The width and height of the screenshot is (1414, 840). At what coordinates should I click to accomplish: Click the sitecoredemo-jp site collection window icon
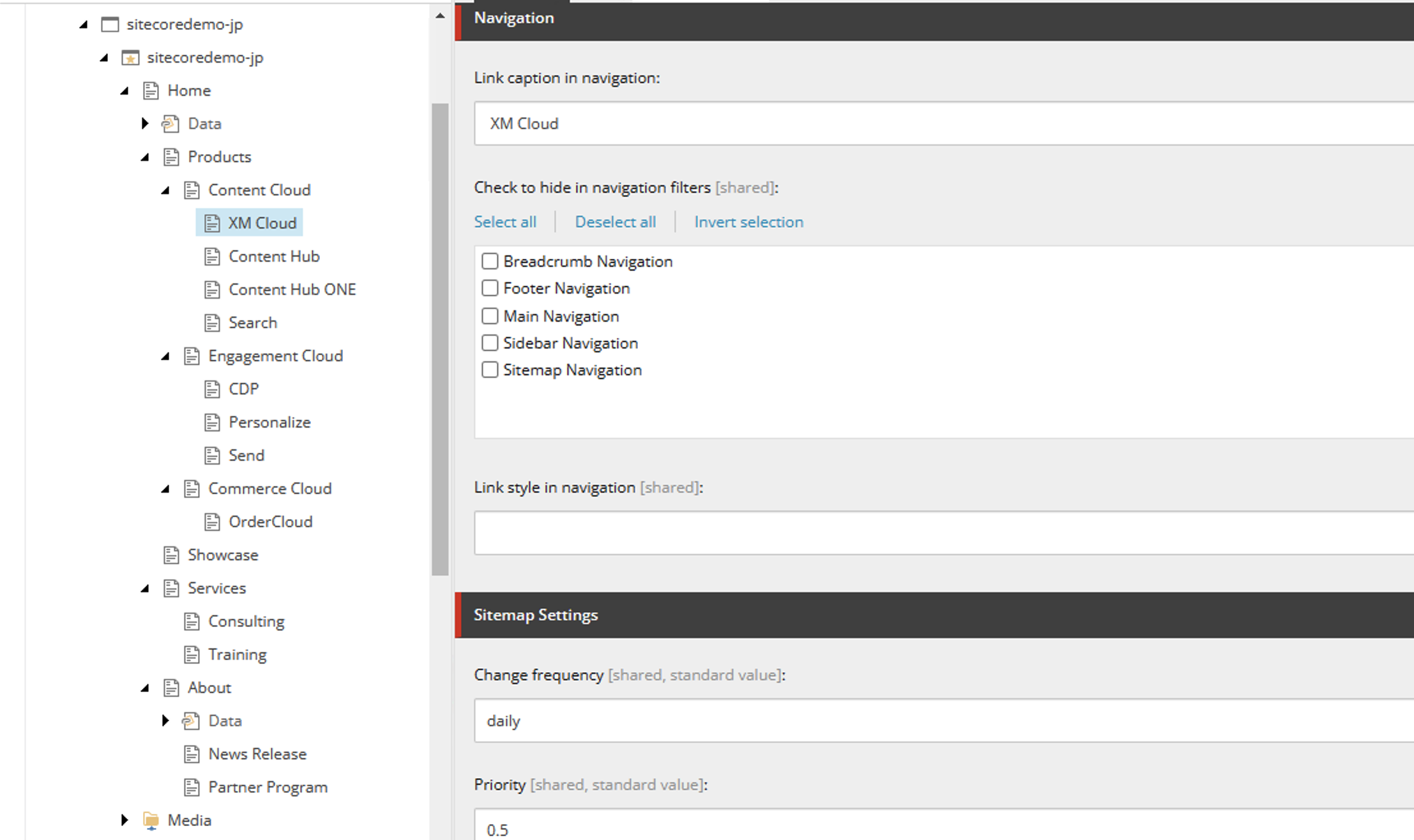point(110,24)
